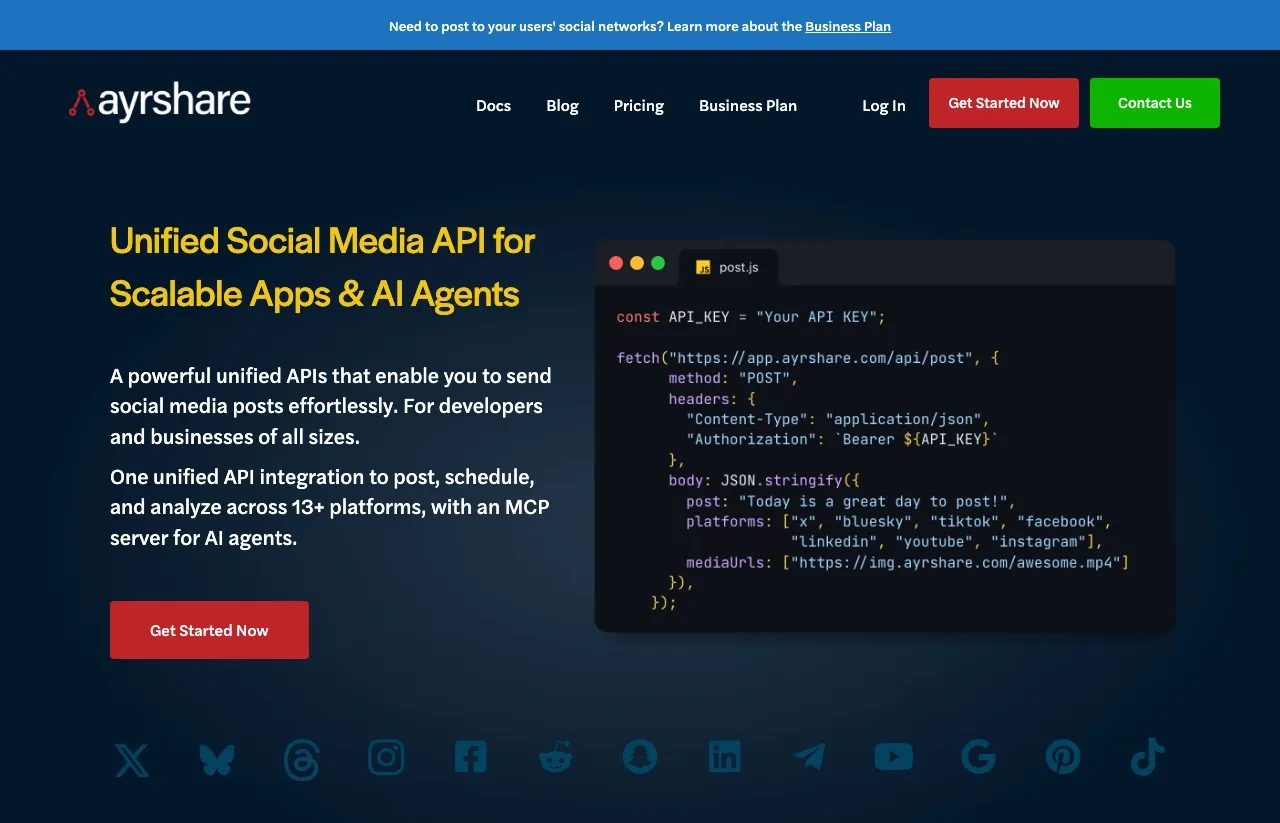Image resolution: width=1280 pixels, height=823 pixels.
Task: Click the Facebook platform icon
Action: click(x=470, y=757)
